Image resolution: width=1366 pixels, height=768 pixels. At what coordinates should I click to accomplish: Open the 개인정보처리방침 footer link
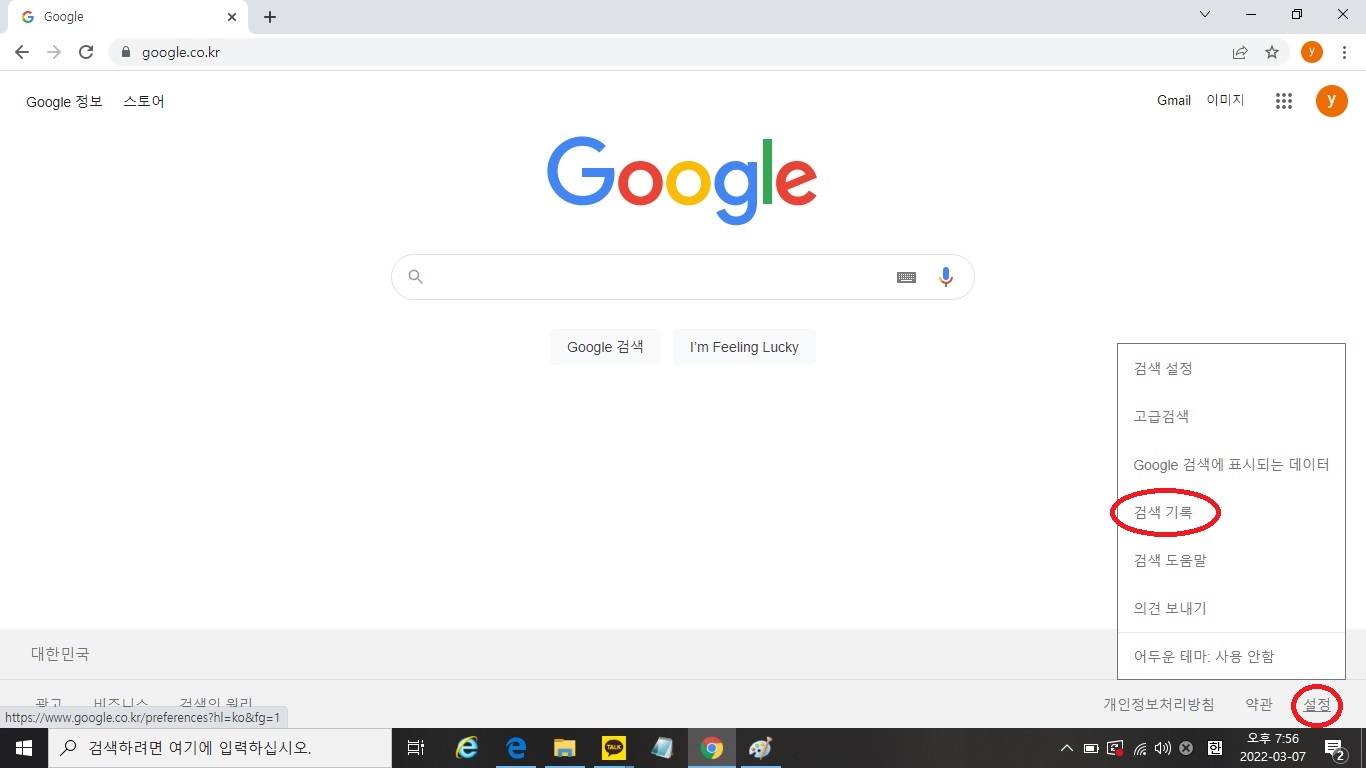coord(1159,705)
